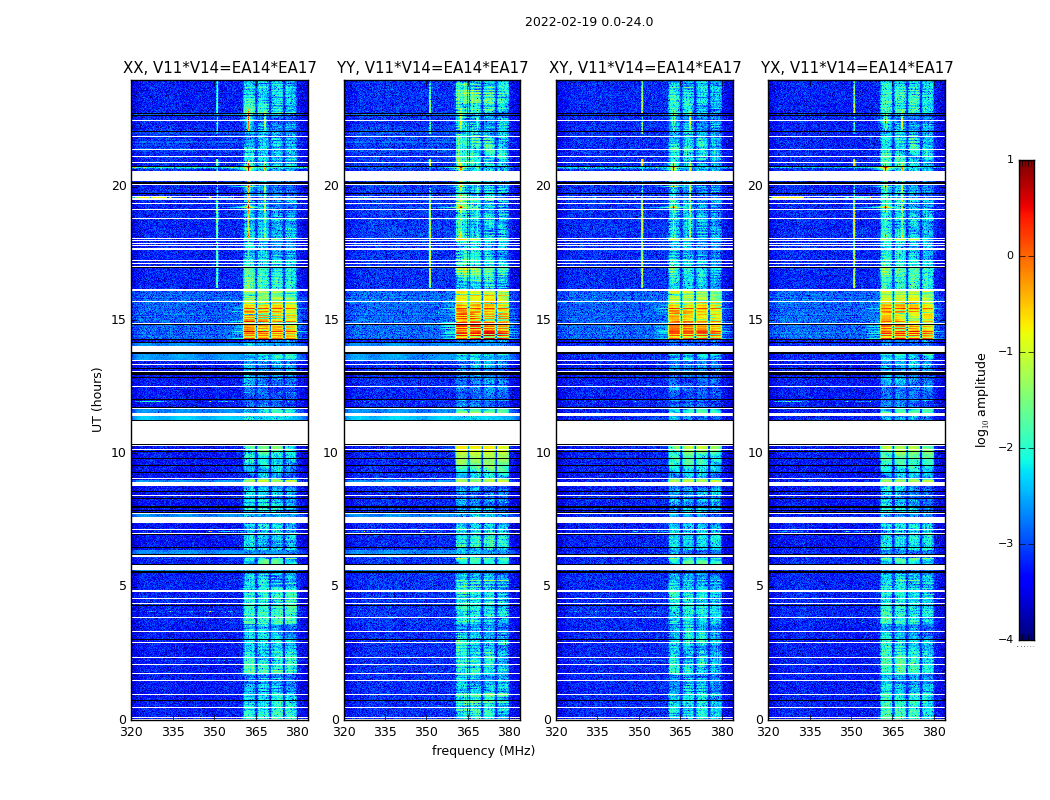Click the 20 hour tick on XY panel

543,185
